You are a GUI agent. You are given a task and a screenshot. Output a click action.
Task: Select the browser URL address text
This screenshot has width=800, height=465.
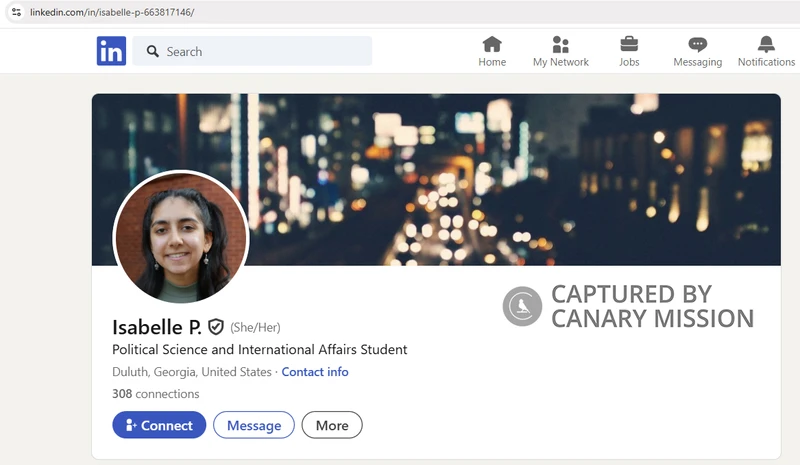coord(112,12)
